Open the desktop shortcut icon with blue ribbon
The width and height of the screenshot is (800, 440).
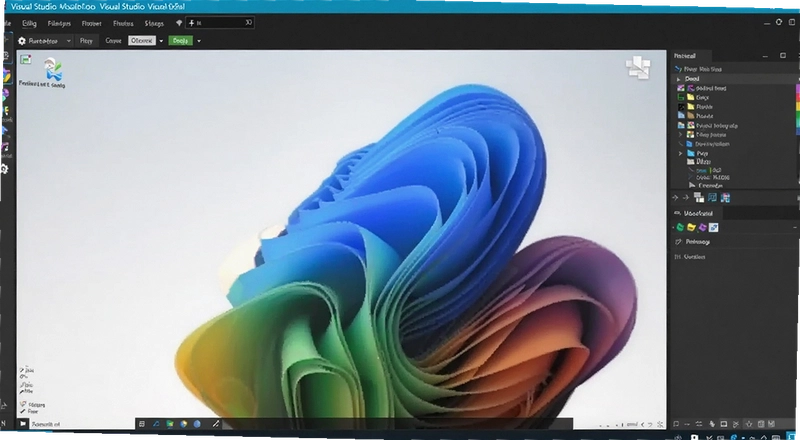52,70
